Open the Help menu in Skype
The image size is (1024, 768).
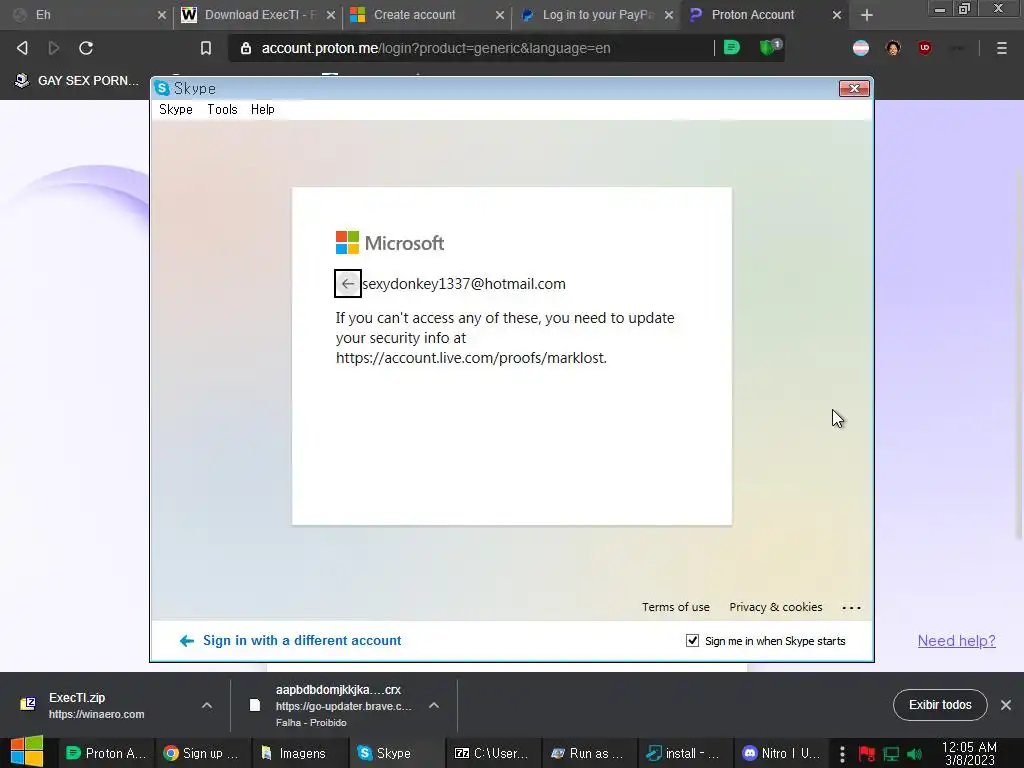tap(263, 110)
